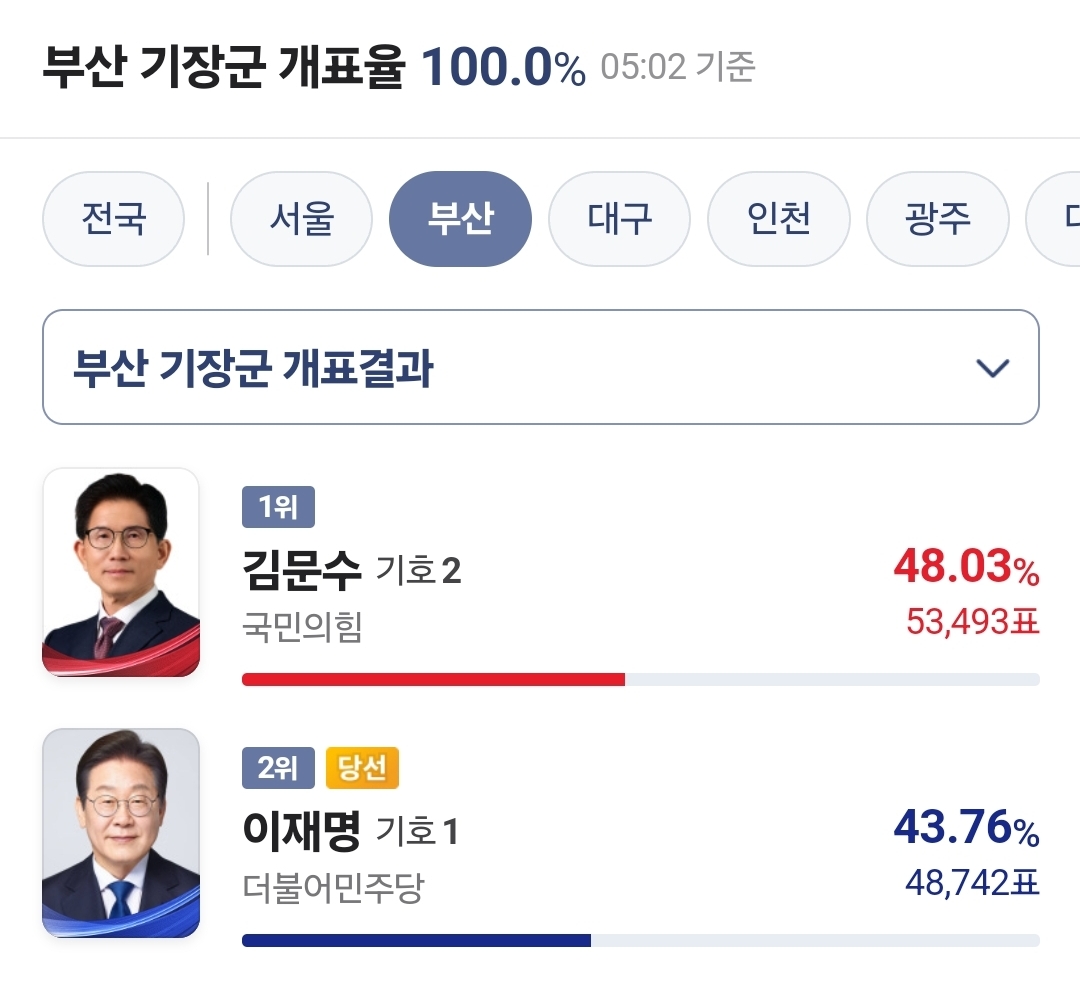Image resolution: width=1080 pixels, height=983 pixels.
Task: Click the yellow 당선 badge
Action: point(362,768)
